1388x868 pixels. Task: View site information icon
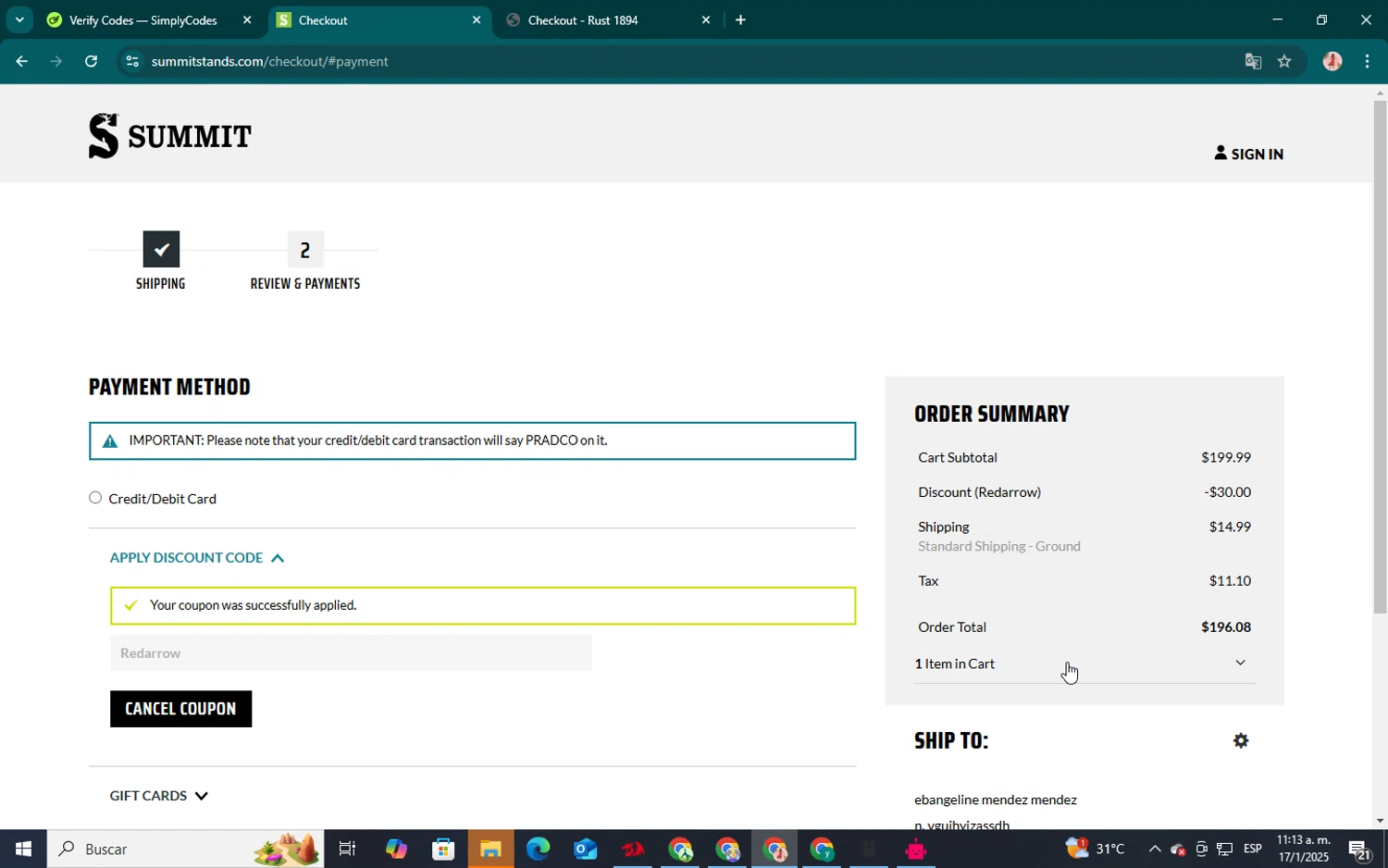132,61
